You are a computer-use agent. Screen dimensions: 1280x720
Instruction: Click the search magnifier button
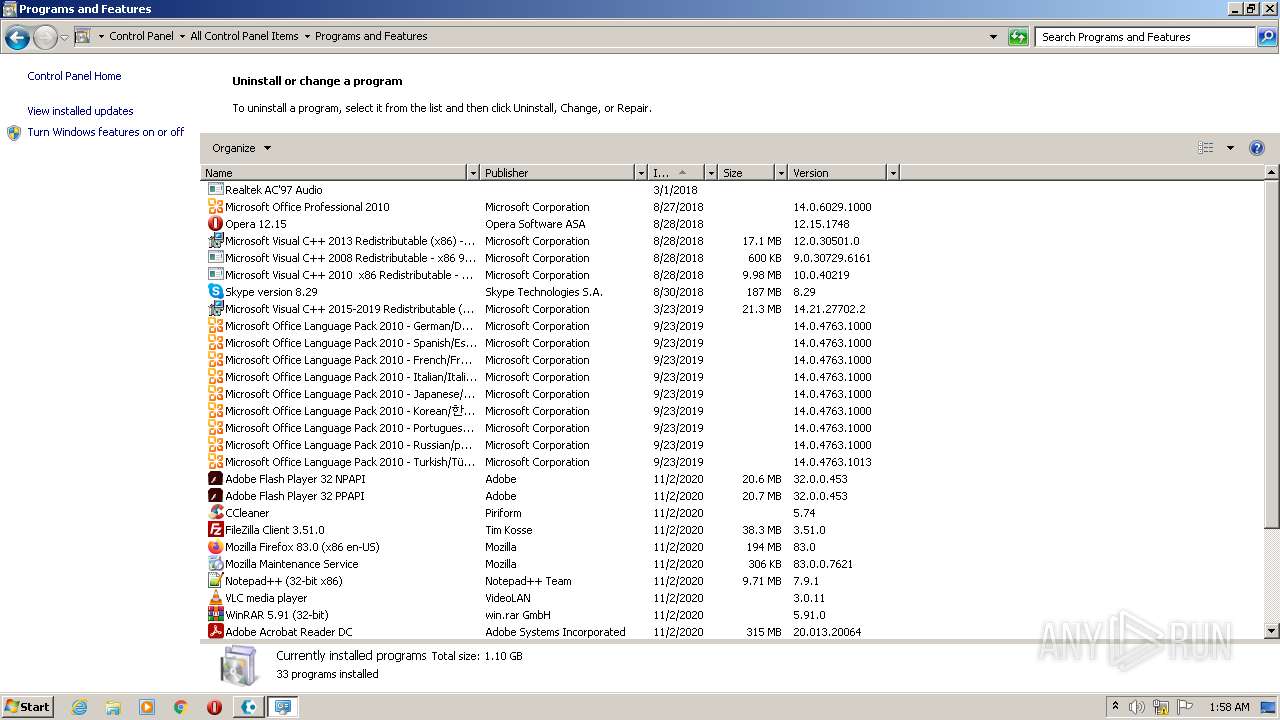(x=1267, y=37)
